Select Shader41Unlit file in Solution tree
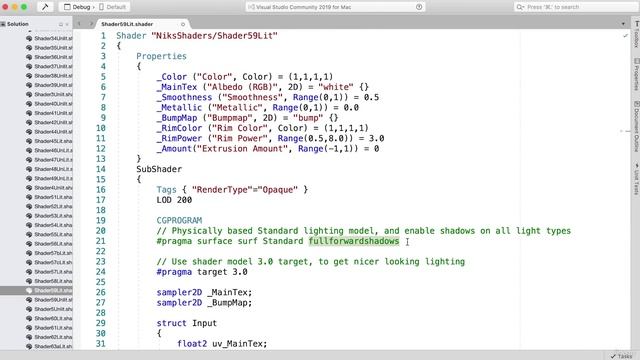Screen dimensions: 640x360 point(49,113)
